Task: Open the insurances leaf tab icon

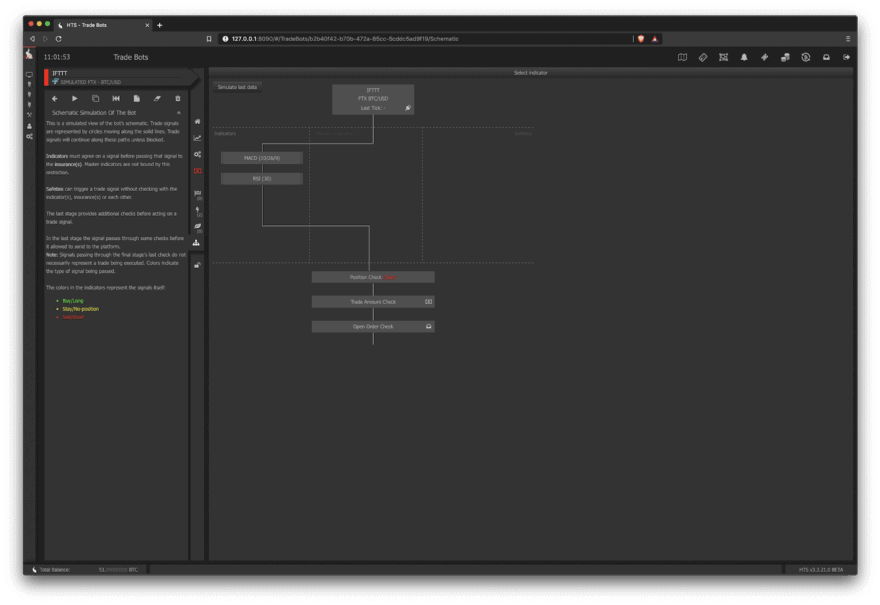Action: [198, 227]
